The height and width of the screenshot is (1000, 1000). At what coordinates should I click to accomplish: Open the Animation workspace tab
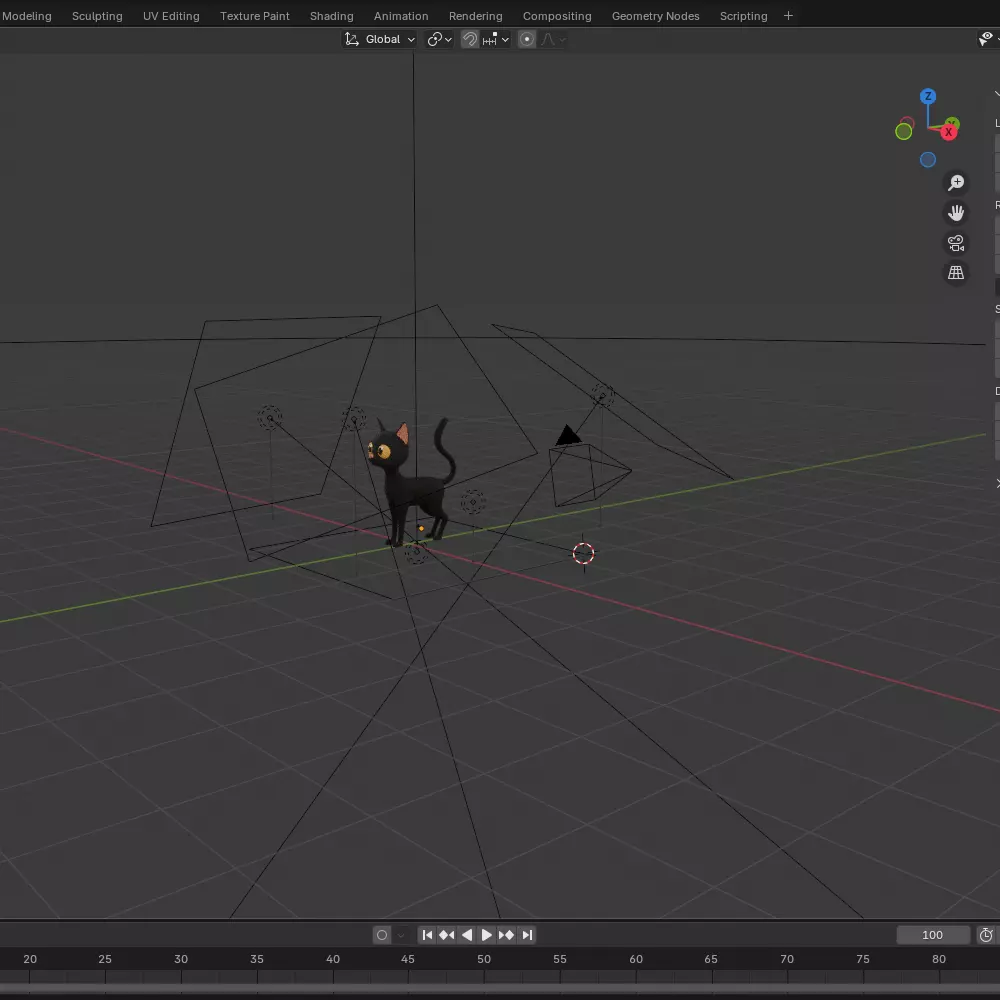point(401,16)
